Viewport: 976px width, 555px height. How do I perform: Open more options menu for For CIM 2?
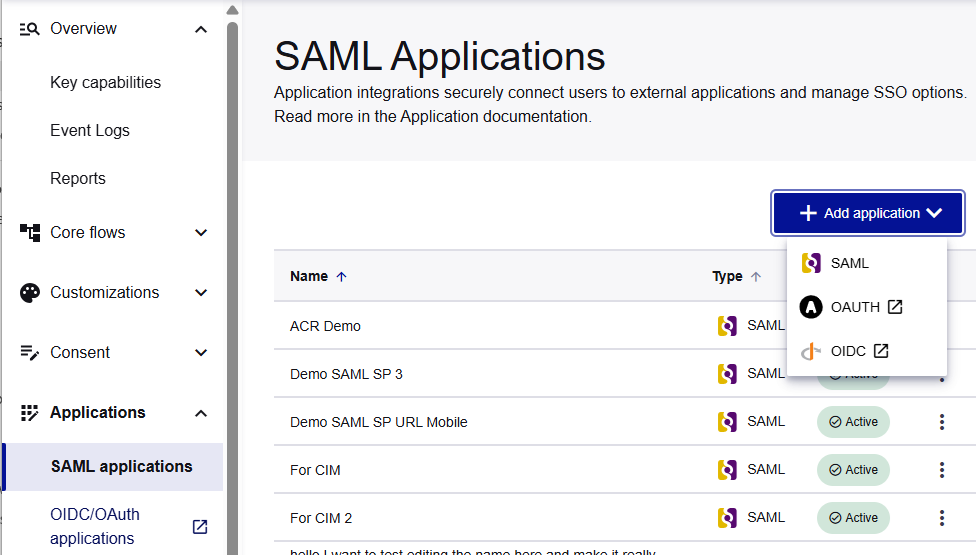[x=942, y=518]
